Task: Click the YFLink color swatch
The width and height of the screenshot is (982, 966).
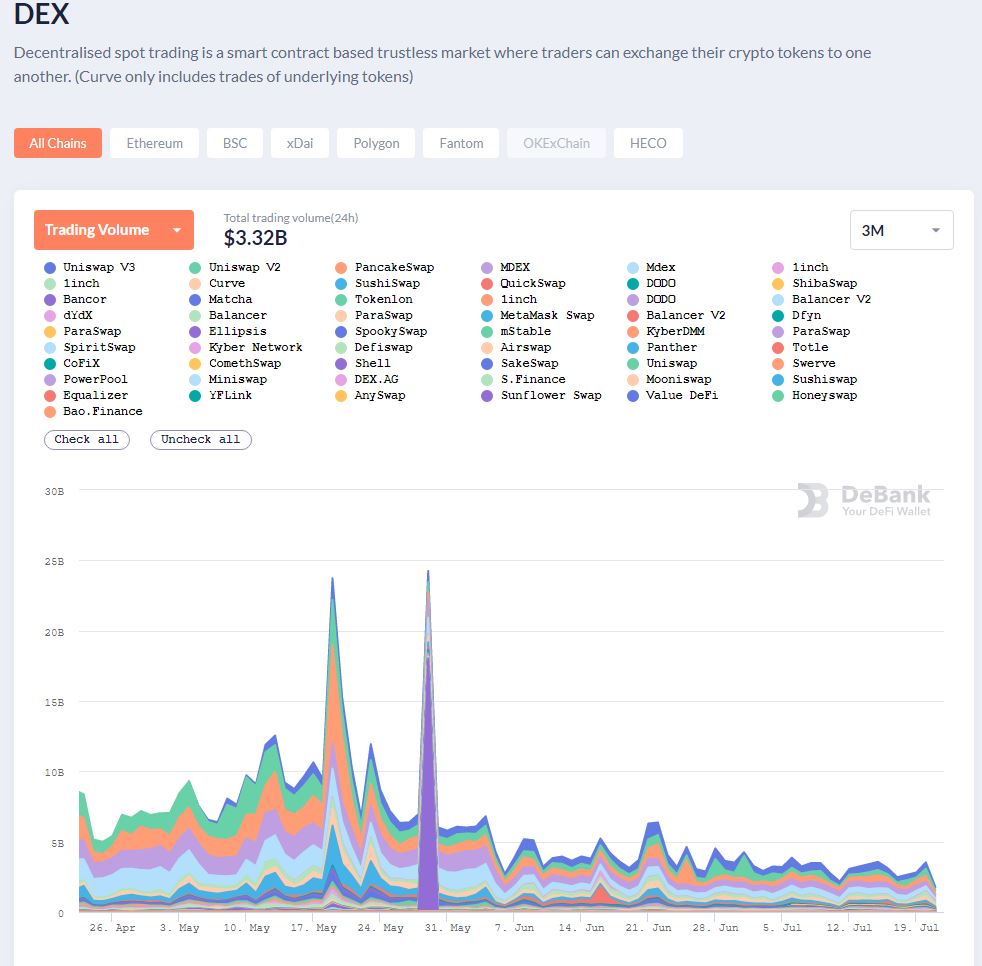Action: [x=195, y=396]
